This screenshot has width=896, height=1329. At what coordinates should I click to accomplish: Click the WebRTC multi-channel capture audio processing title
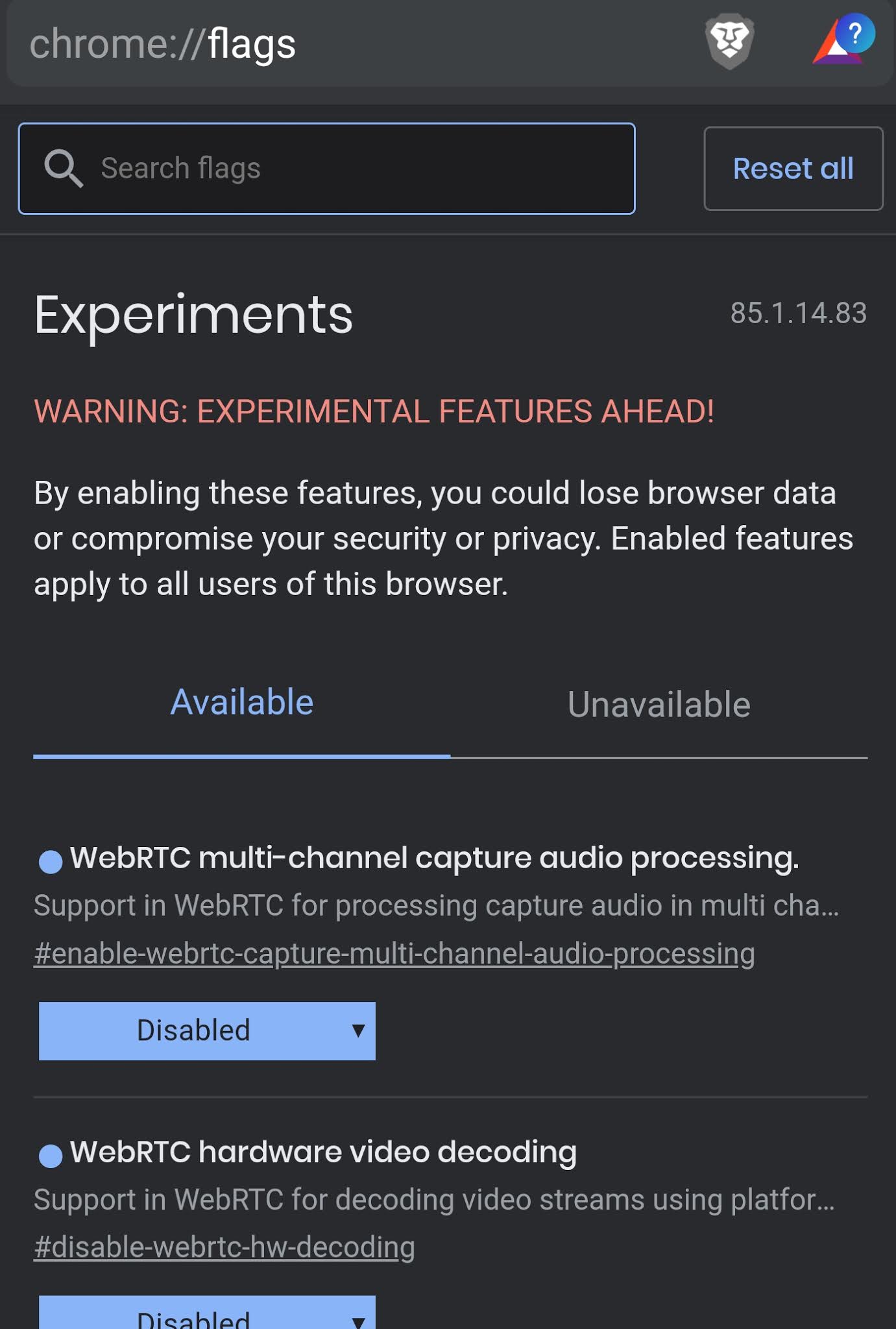click(434, 858)
